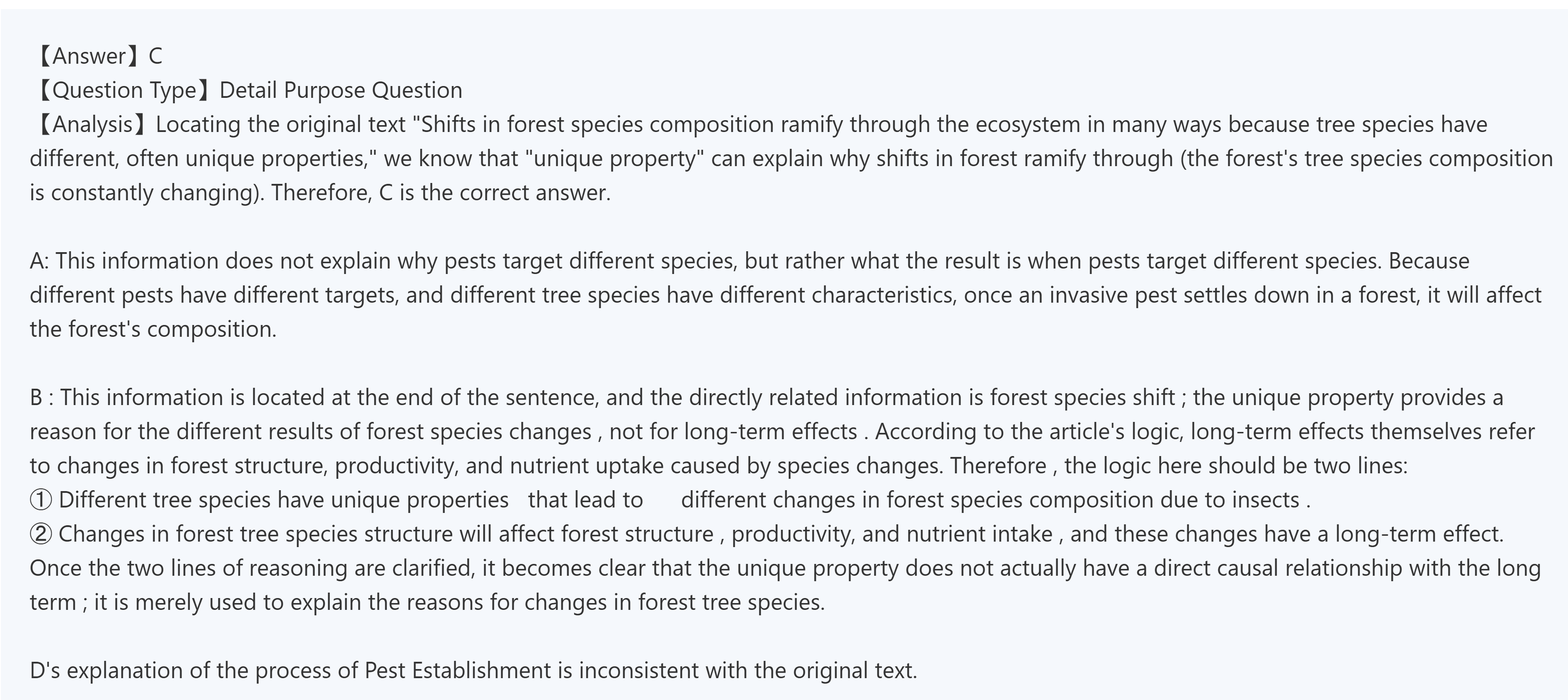Click "Therefore, C is the correct answer."
1568x700 pixels.
(441, 193)
